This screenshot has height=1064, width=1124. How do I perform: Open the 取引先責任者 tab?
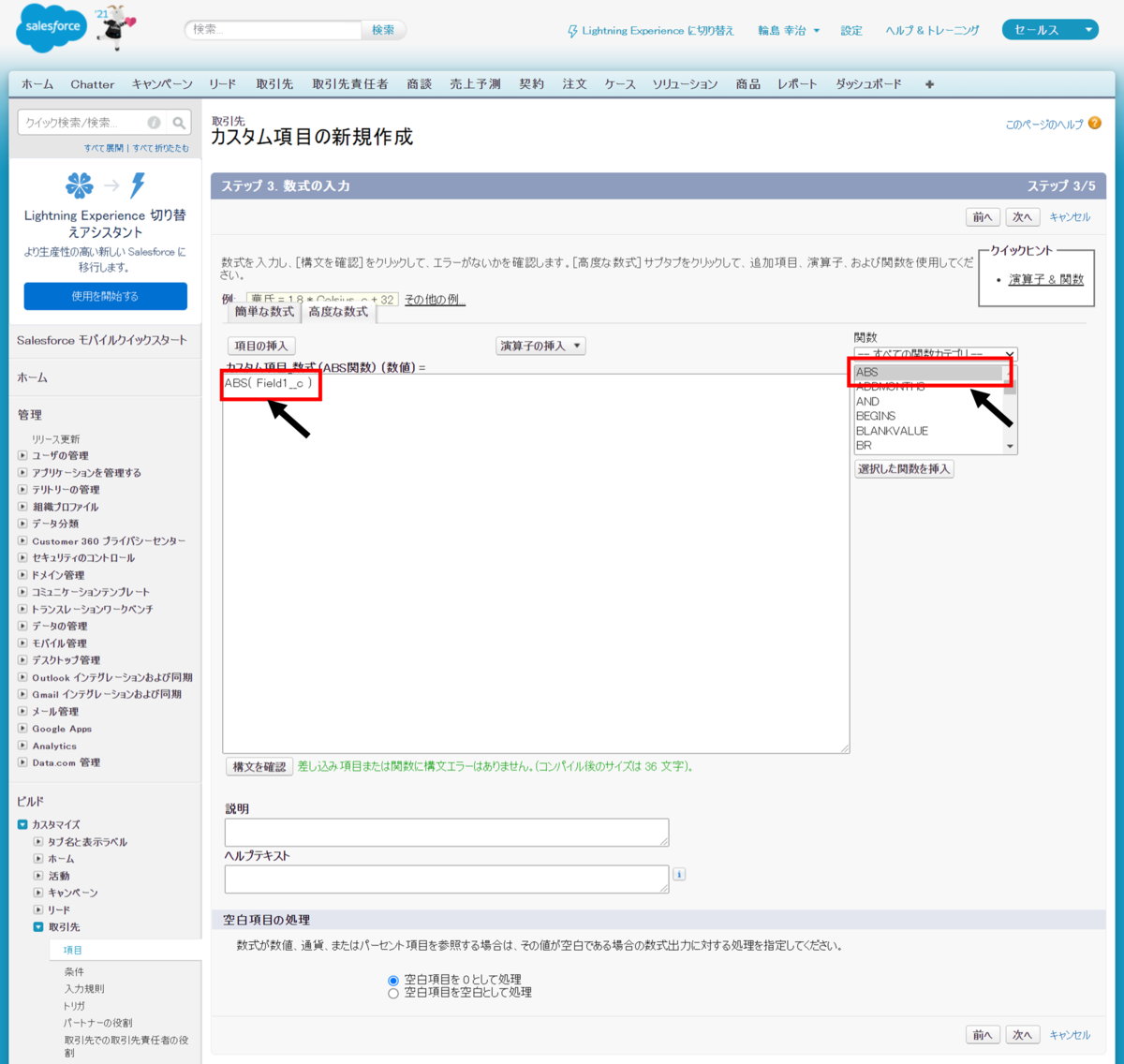click(350, 84)
